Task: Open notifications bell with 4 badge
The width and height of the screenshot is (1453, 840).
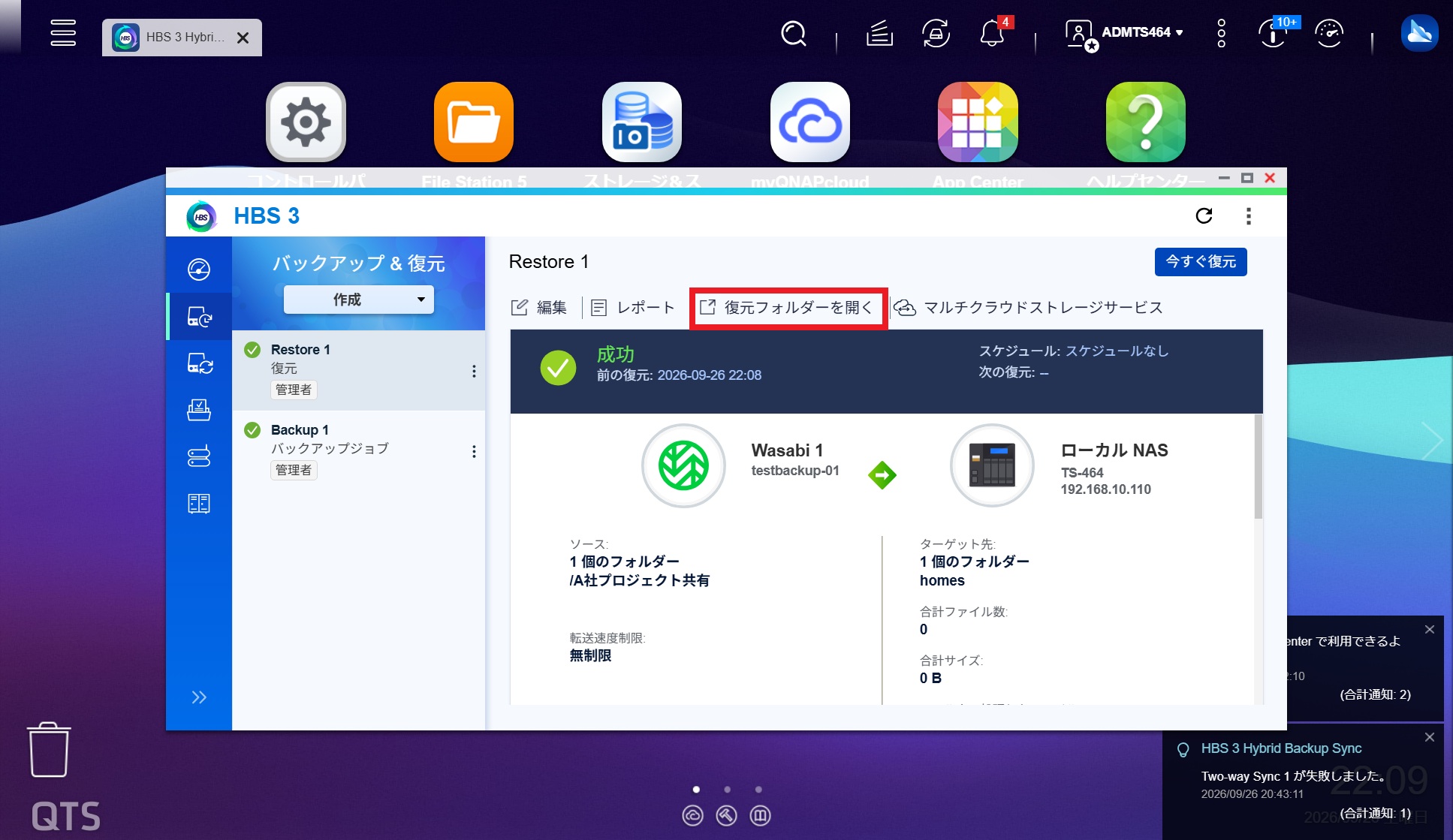Action: [993, 32]
